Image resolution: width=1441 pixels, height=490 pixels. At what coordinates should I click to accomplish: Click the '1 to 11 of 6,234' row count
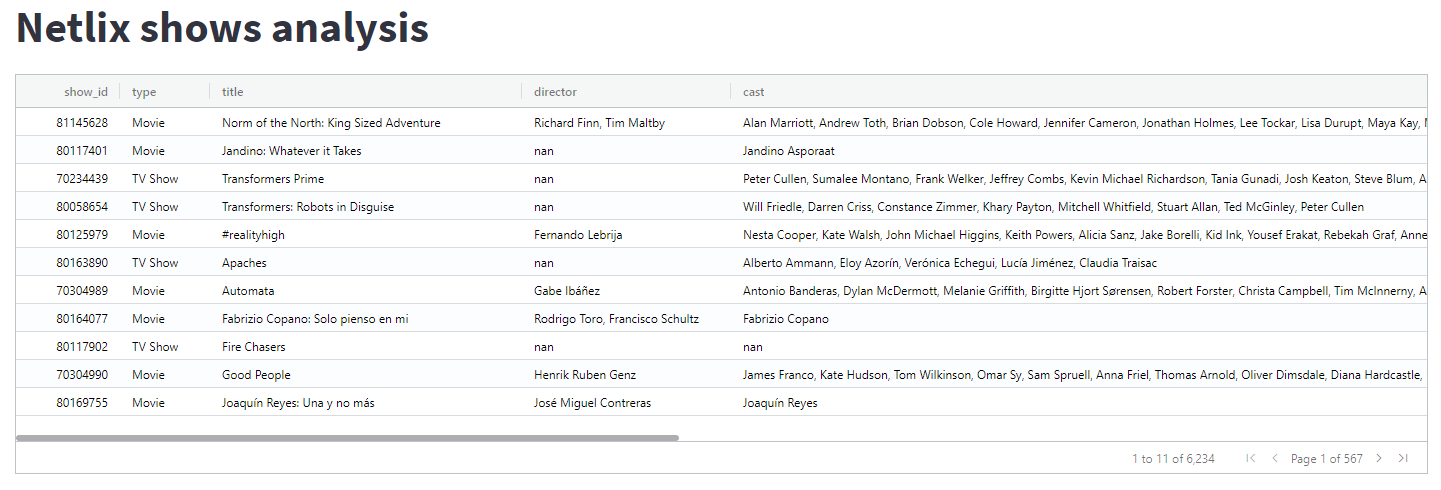[1173, 459]
